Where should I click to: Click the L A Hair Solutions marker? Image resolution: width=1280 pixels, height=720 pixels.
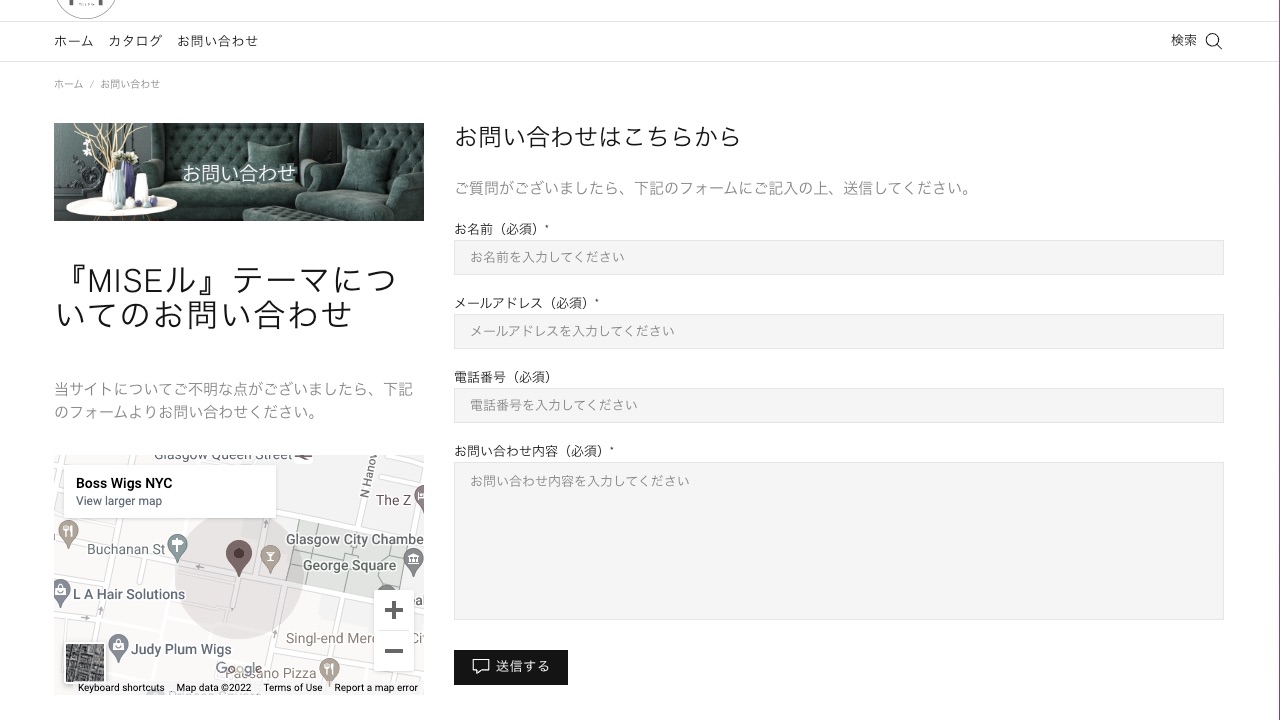[61, 593]
